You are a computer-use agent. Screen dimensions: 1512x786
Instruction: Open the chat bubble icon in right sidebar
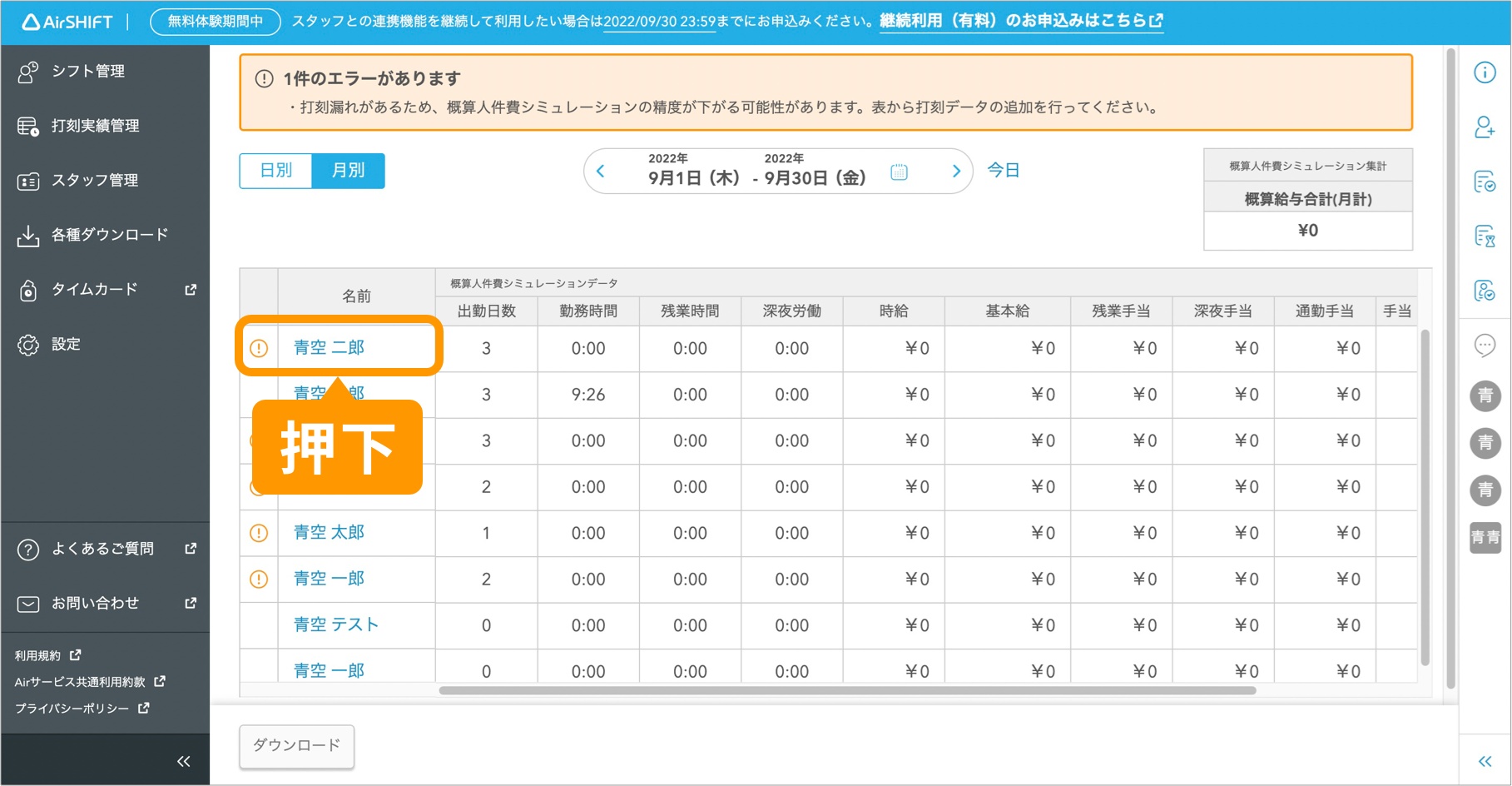click(1485, 345)
